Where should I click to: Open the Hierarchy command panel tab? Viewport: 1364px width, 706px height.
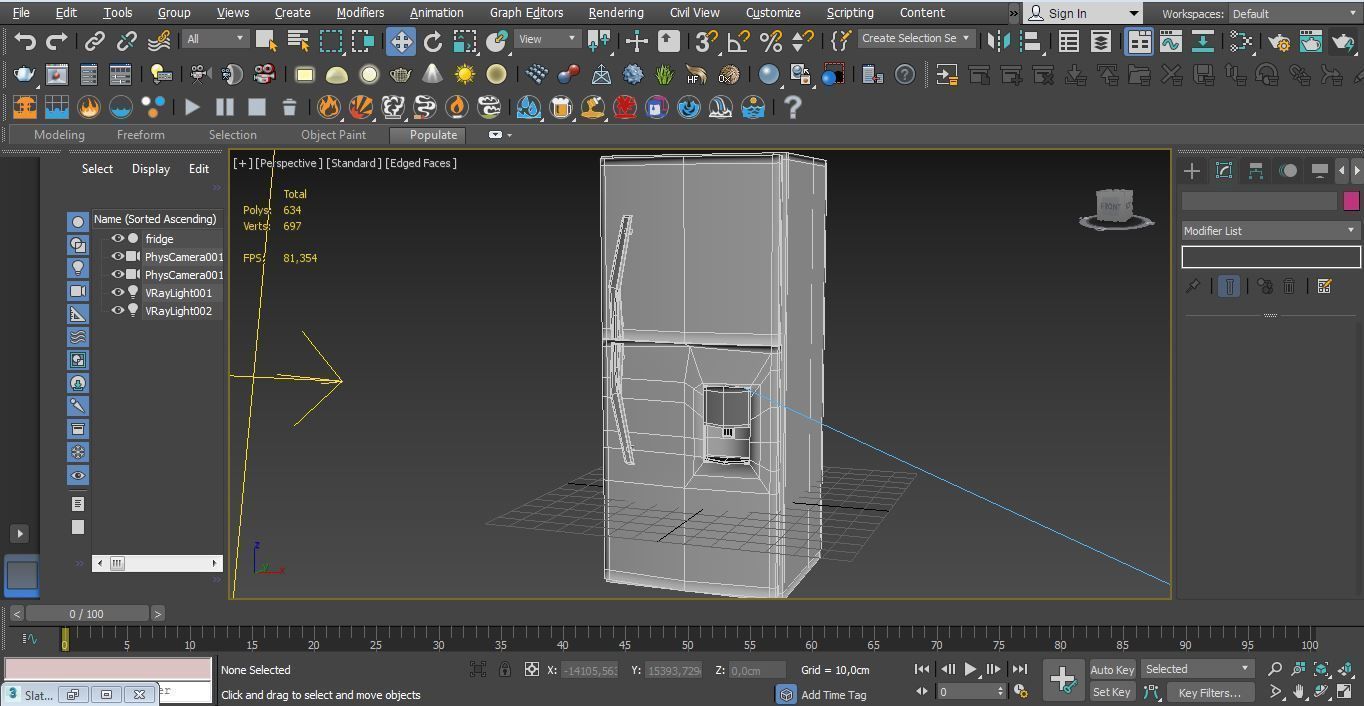click(x=1256, y=171)
